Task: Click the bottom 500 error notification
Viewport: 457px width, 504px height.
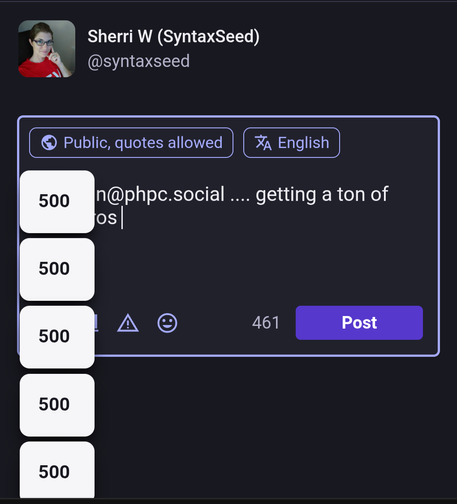Action: (x=57, y=470)
